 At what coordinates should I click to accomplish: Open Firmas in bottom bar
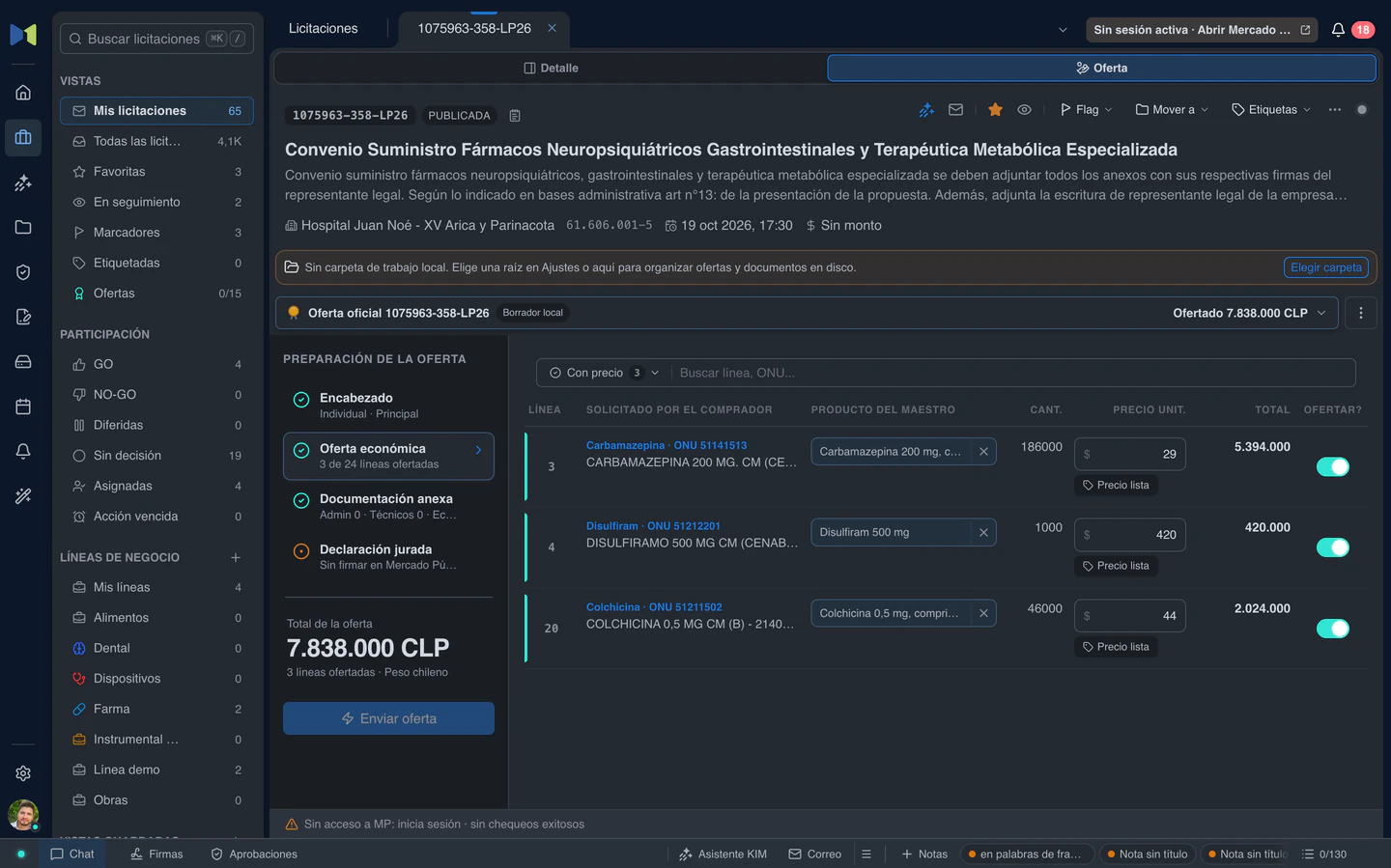pos(156,854)
